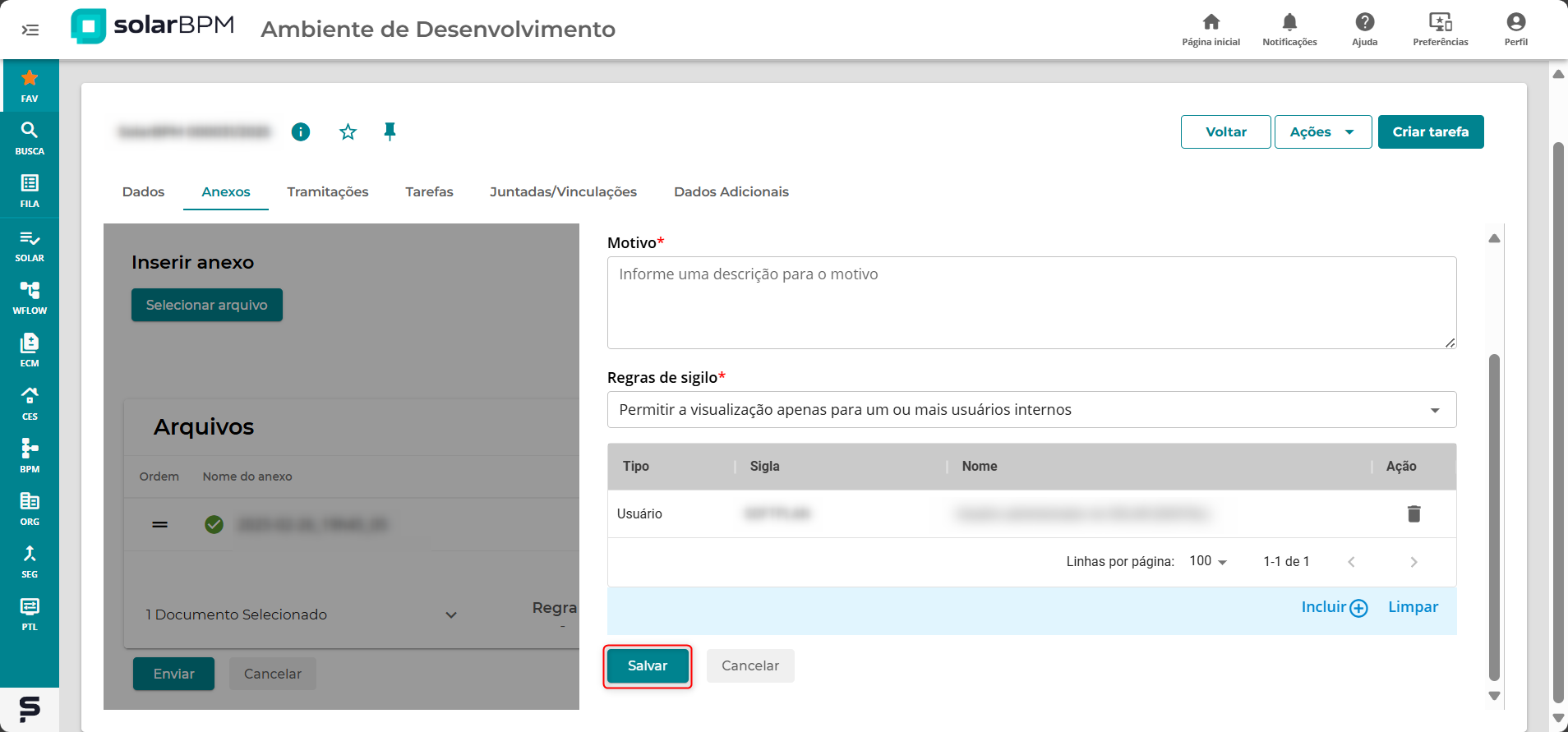Click the Incluir link
Screen dimensions: 1568x732
1334,607
